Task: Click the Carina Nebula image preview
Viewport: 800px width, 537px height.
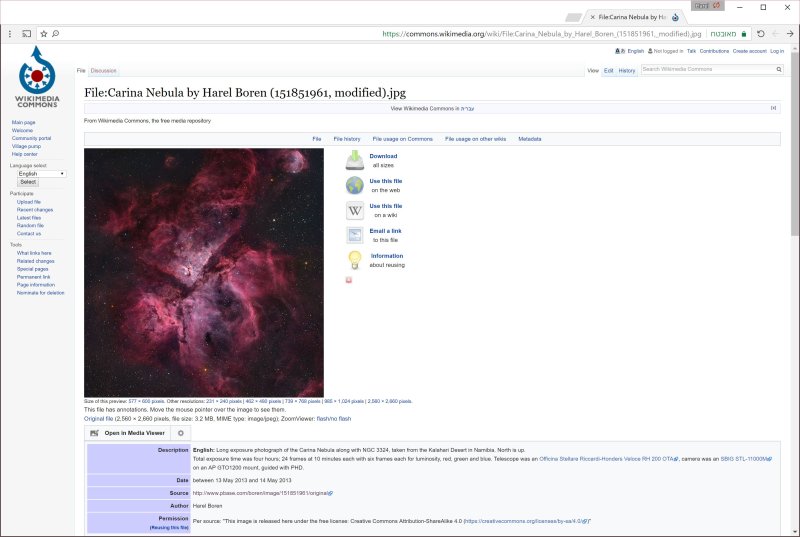Action: pyautogui.click(x=204, y=273)
